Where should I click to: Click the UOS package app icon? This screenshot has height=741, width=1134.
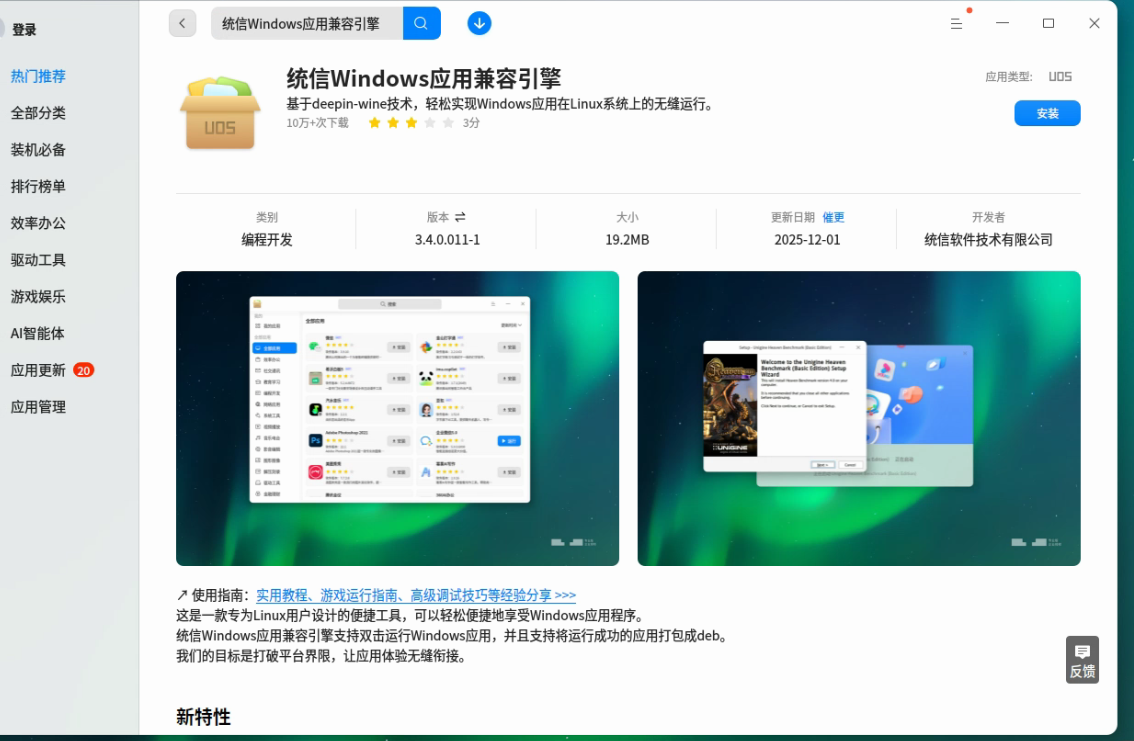pyautogui.click(x=220, y=113)
